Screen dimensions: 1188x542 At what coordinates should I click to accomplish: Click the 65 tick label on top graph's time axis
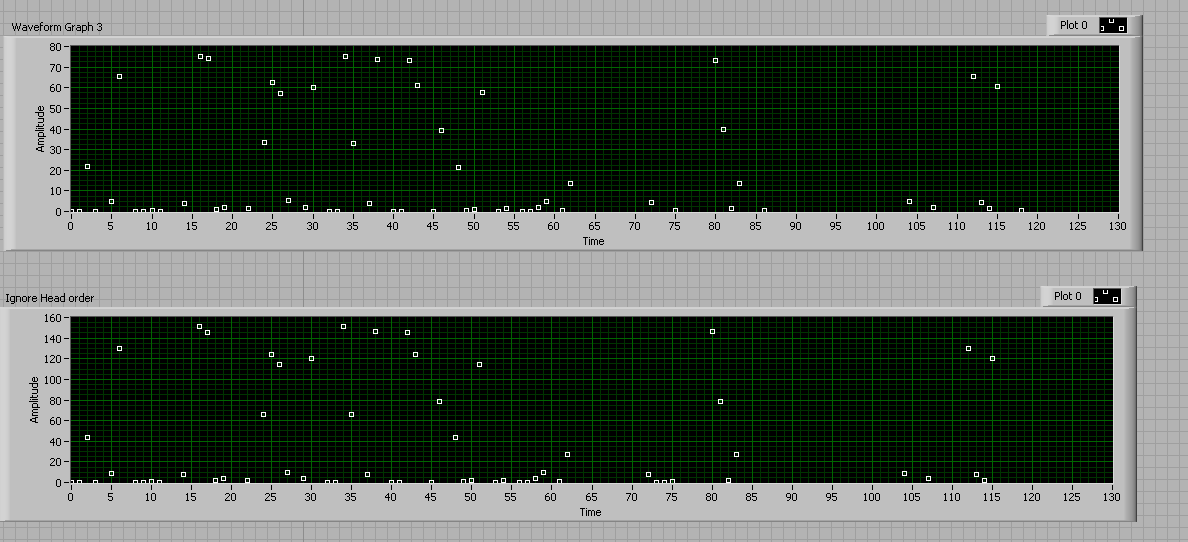click(594, 227)
